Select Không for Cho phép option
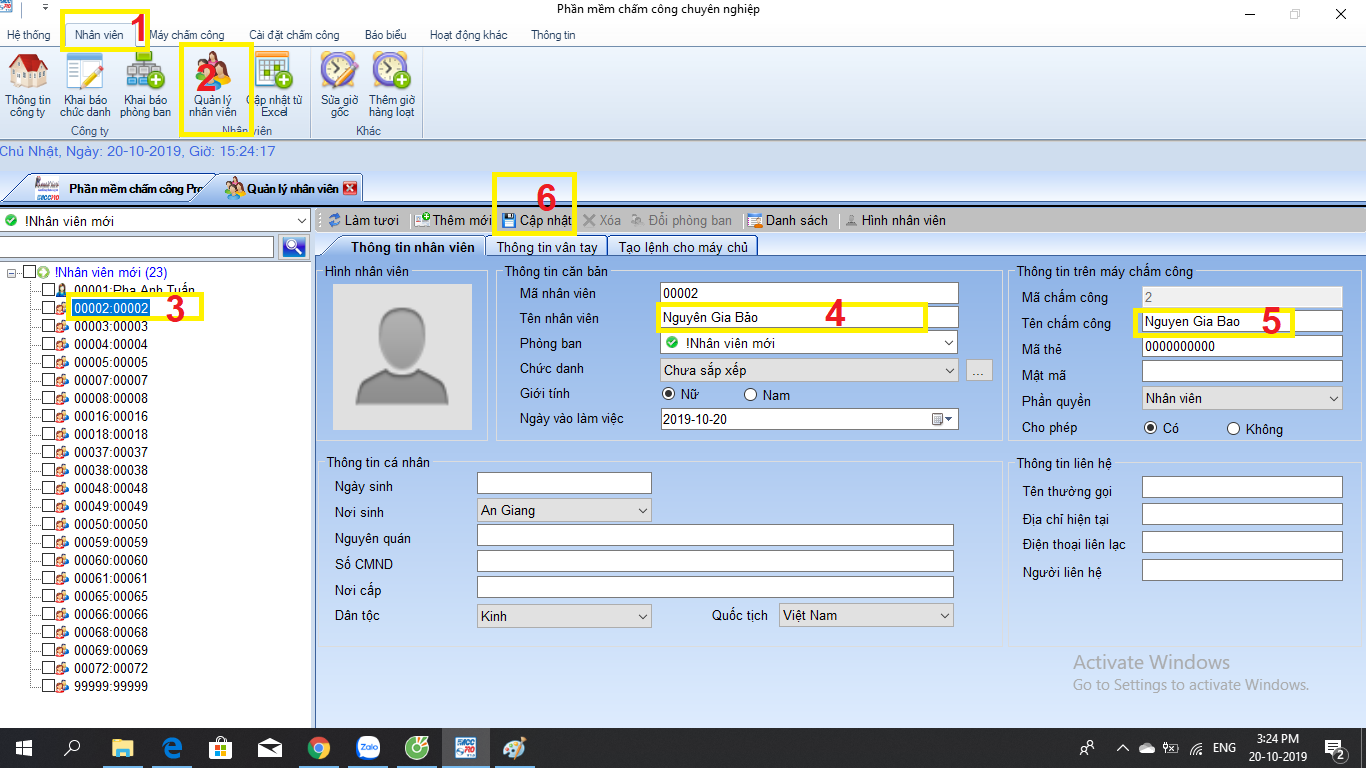The width and height of the screenshot is (1366, 768). (1233, 429)
